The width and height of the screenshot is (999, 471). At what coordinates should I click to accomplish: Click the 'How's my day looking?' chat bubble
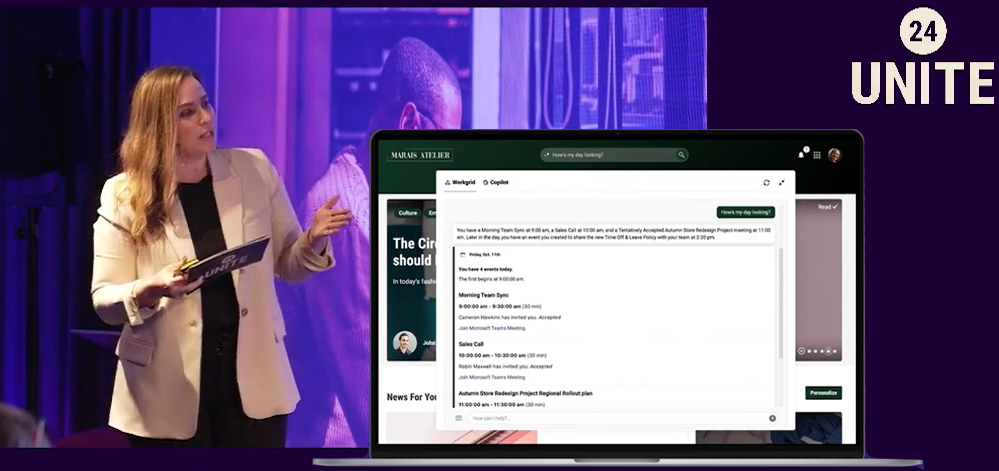pyautogui.click(x=745, y=212)
